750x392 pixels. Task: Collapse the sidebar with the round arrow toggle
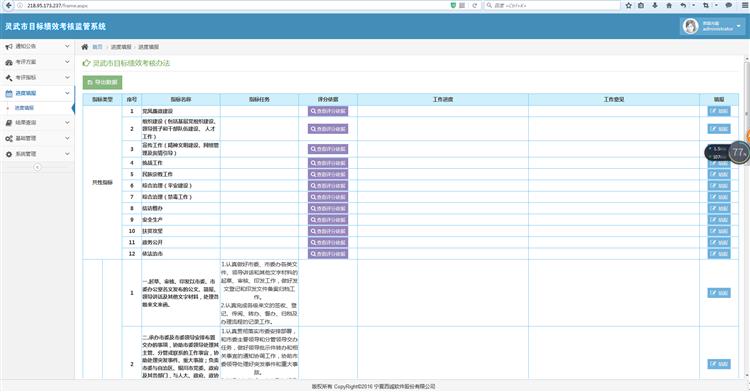point(37,167)
